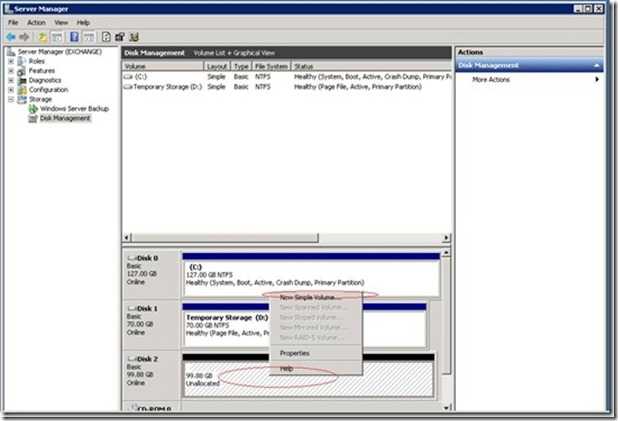618x421 pixels.
Task: Click the horizontal scrollbar right arrow
Action: pyautogui.click(x=446, y=238)
